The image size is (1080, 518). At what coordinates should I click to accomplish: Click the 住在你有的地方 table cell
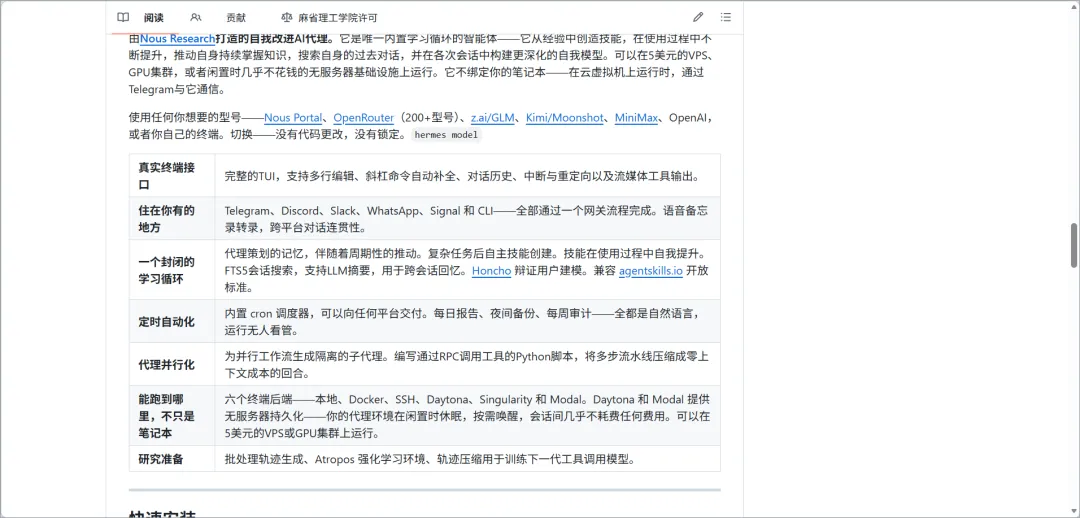pyautogui.click(x=172, y=219)
